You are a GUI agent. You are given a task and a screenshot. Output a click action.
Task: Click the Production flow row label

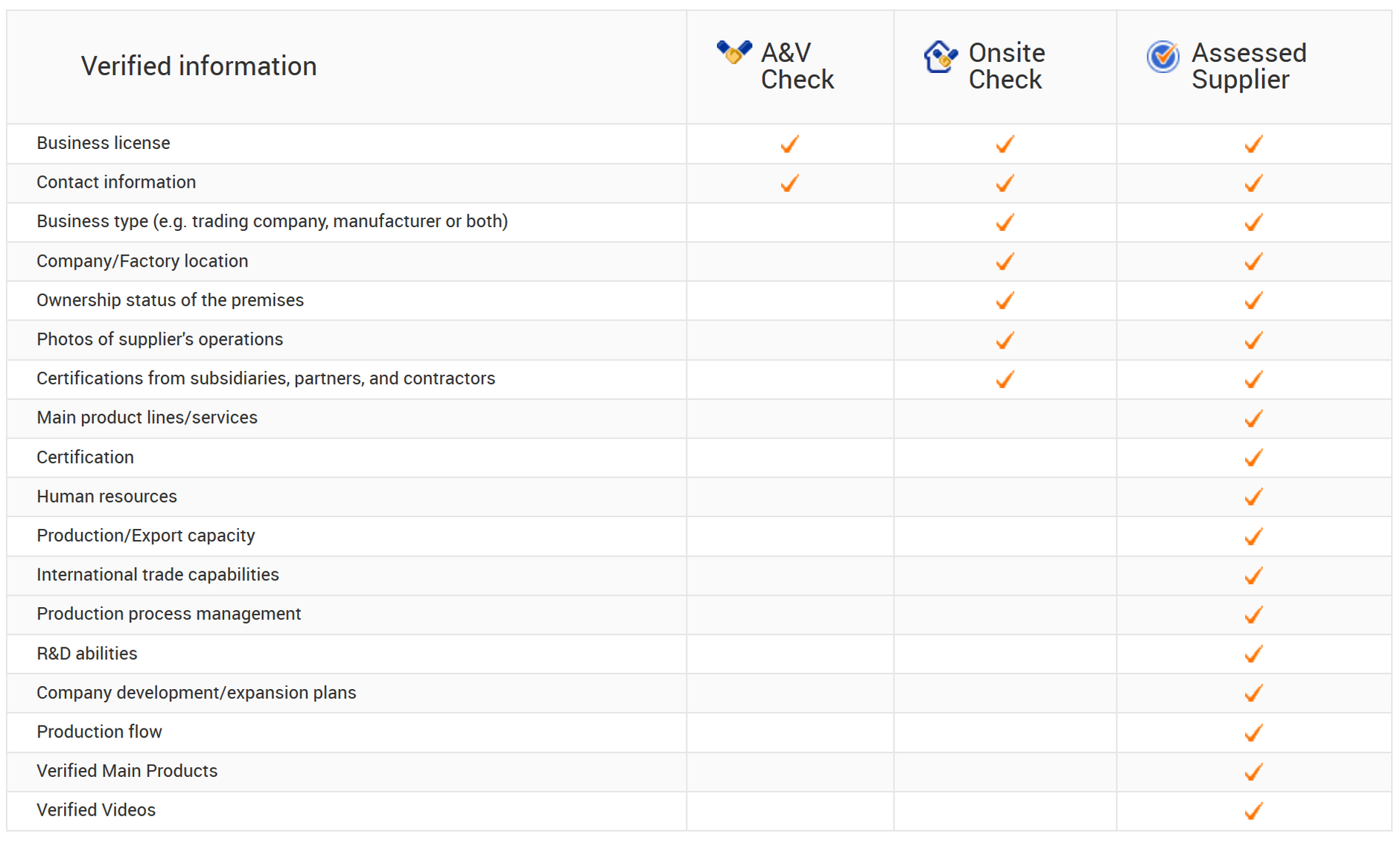[100, 732]
